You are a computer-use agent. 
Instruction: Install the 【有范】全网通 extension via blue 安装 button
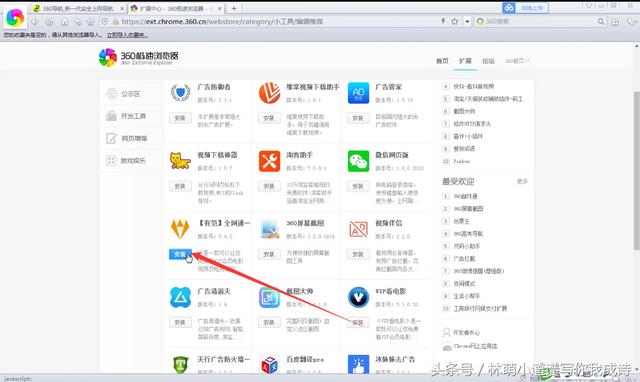coord(180,254)
